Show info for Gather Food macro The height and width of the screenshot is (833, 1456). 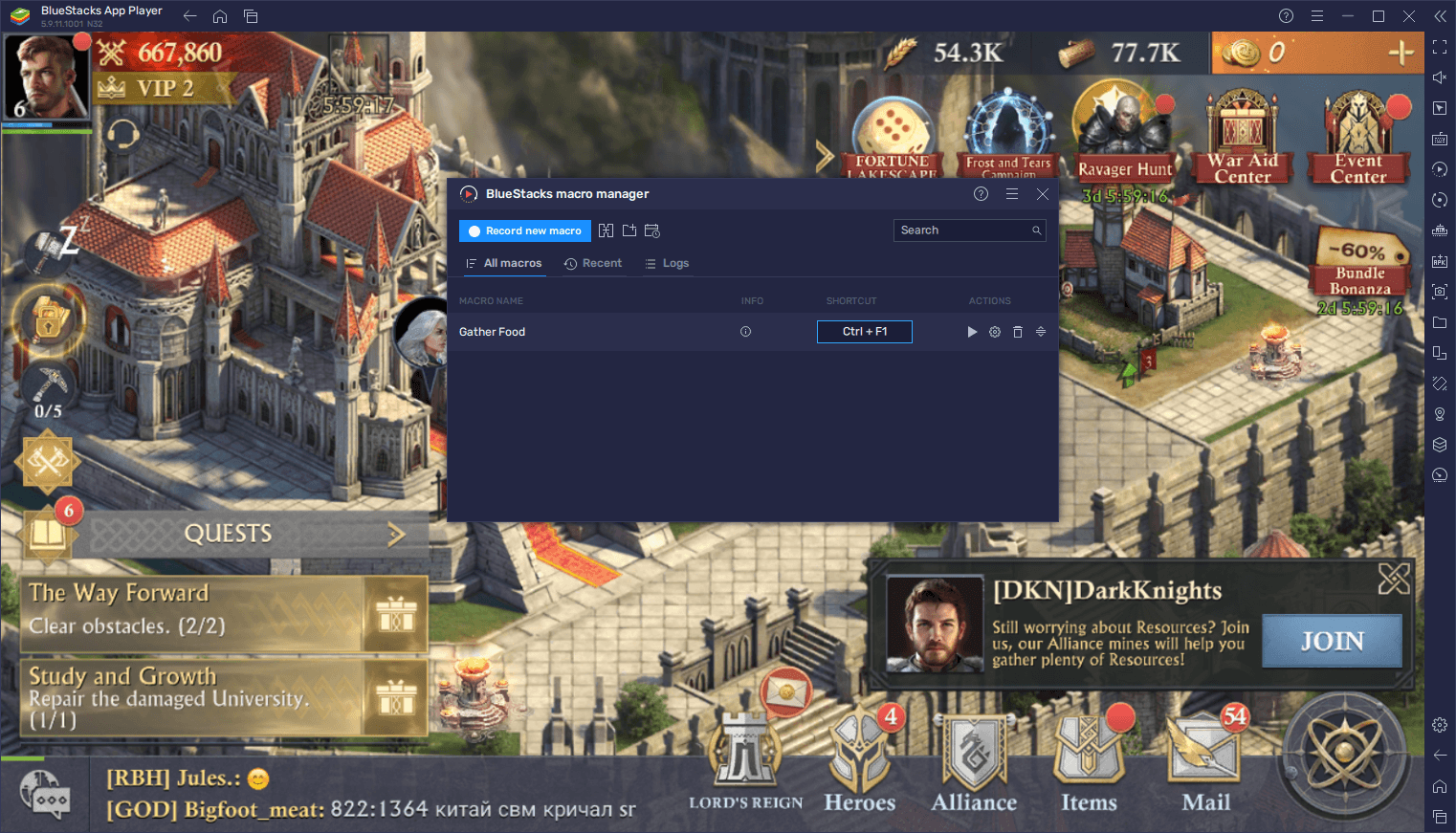click(x=746, y=332)
